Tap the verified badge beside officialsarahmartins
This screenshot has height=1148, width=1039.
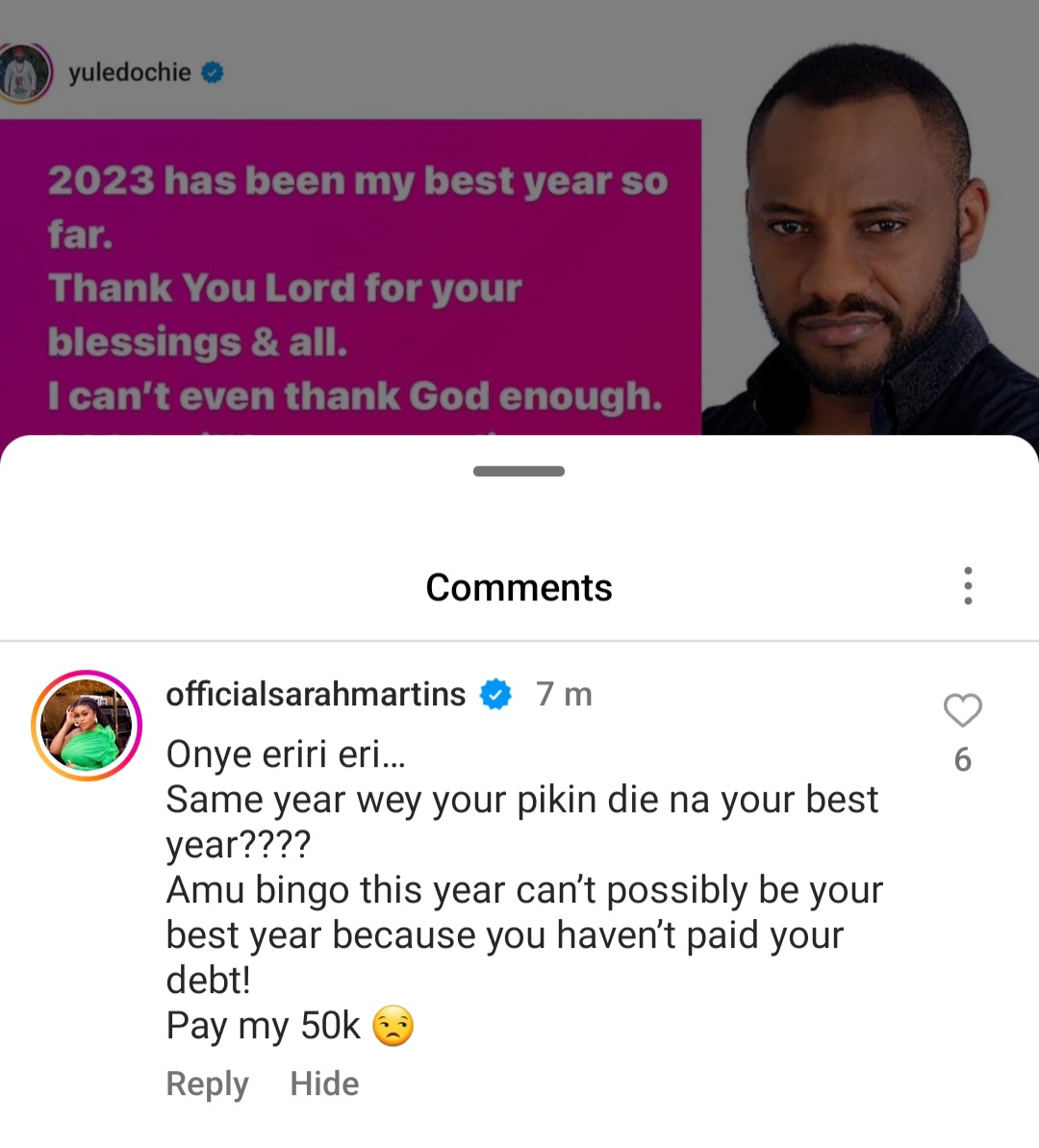coord(495,694)
